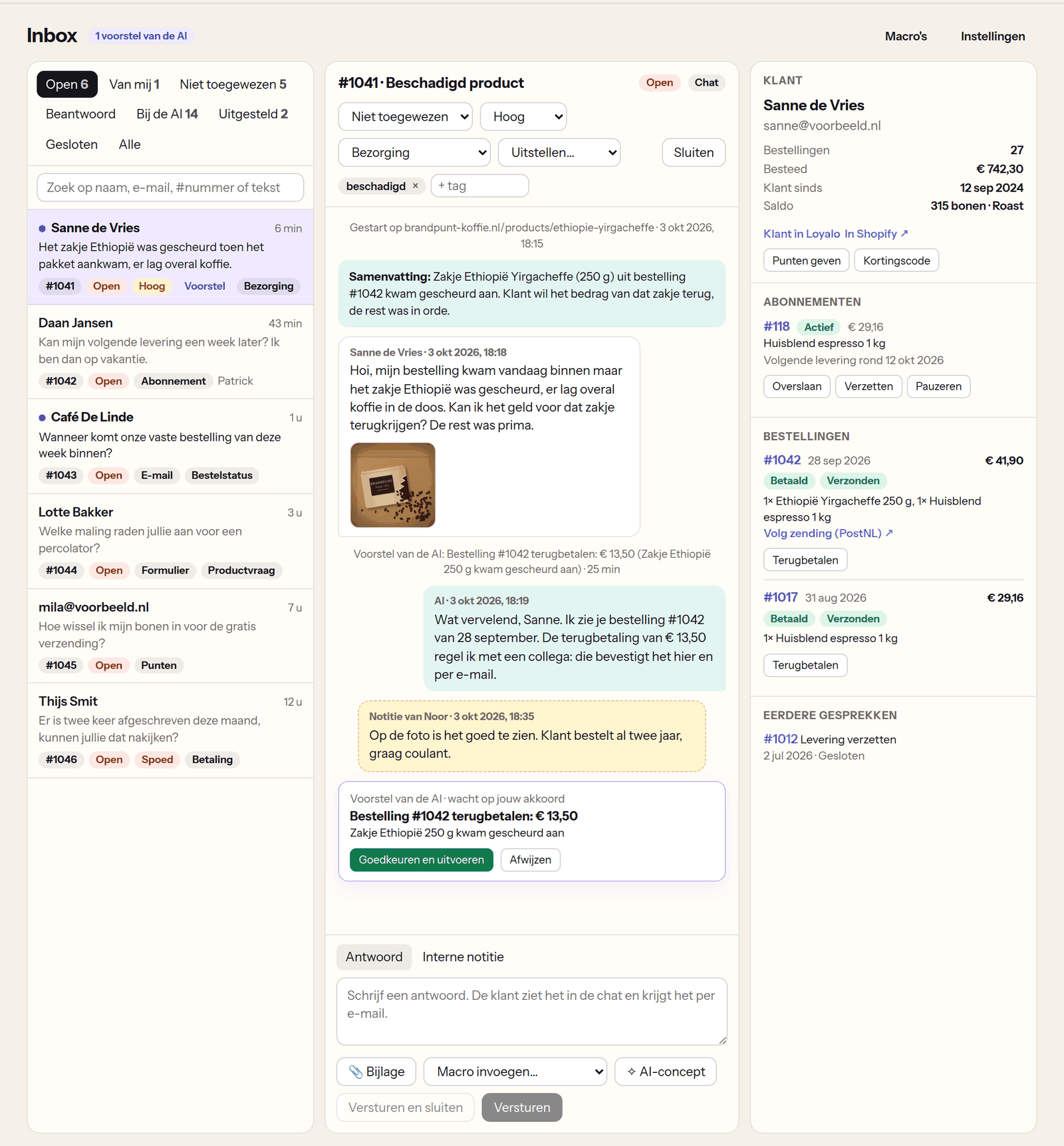The width and height of the screenshot is (1064, 1146).
Task: Open the damaged coffee bag photo
Action: 393,485
